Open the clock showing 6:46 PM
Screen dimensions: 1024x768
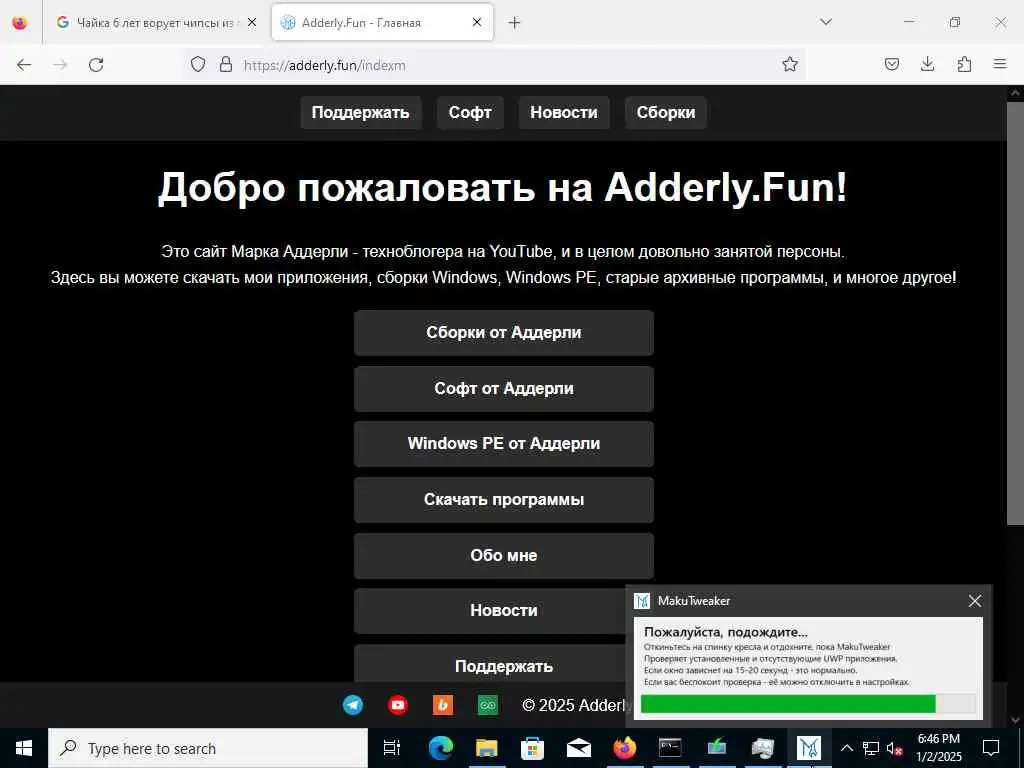point(939,748)
